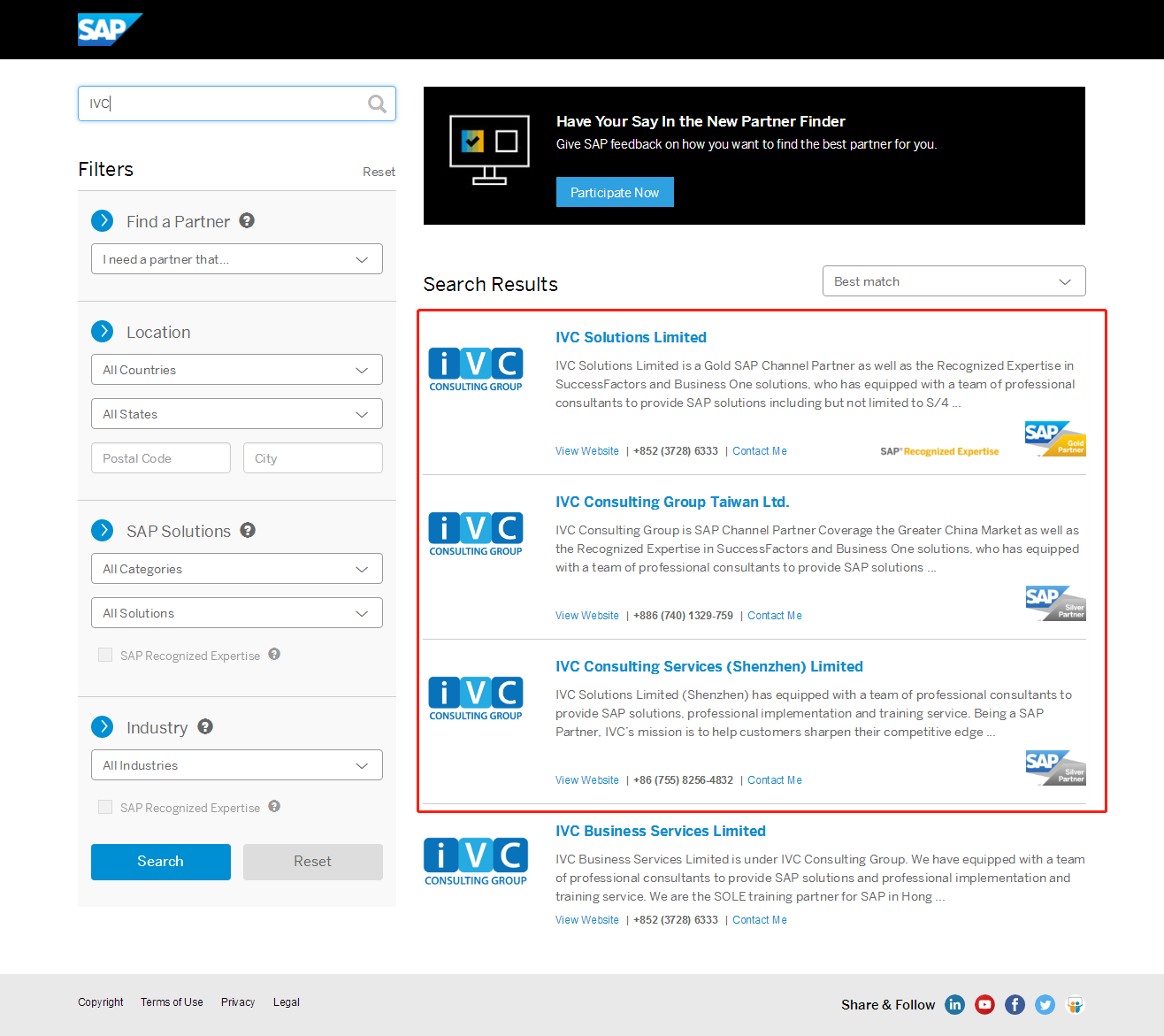This screenshot has width=1164, height=1036.
Task: Click the search magnifier icon
Action: coord(377,104)
